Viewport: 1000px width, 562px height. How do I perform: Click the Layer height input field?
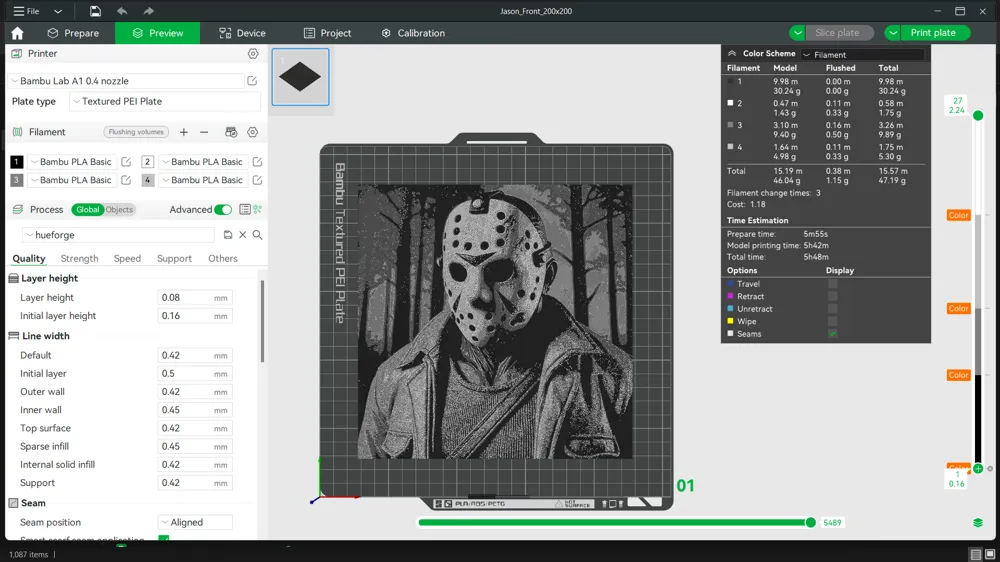195,297
